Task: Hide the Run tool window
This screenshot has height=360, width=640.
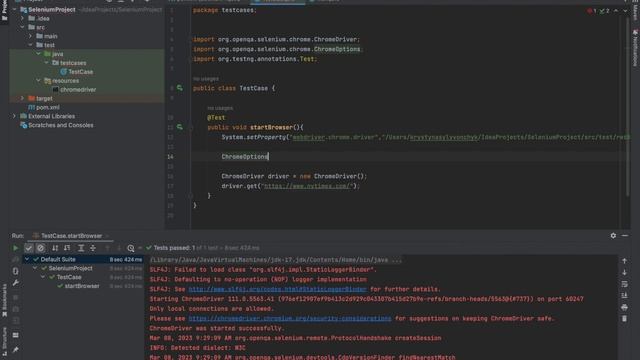Action: [x=625, y=236]
